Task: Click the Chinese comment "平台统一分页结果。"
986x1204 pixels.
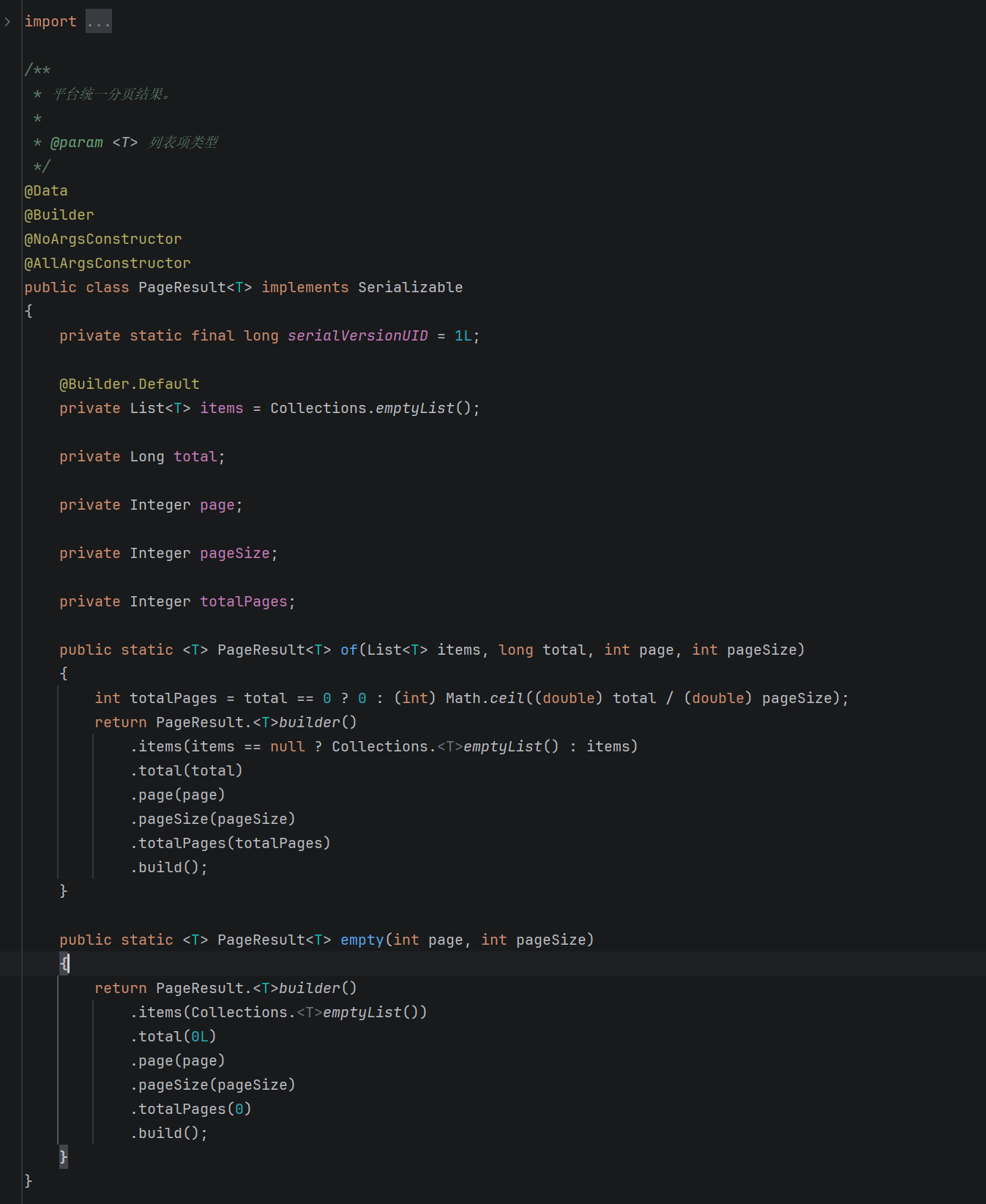Action: (111, 94)
